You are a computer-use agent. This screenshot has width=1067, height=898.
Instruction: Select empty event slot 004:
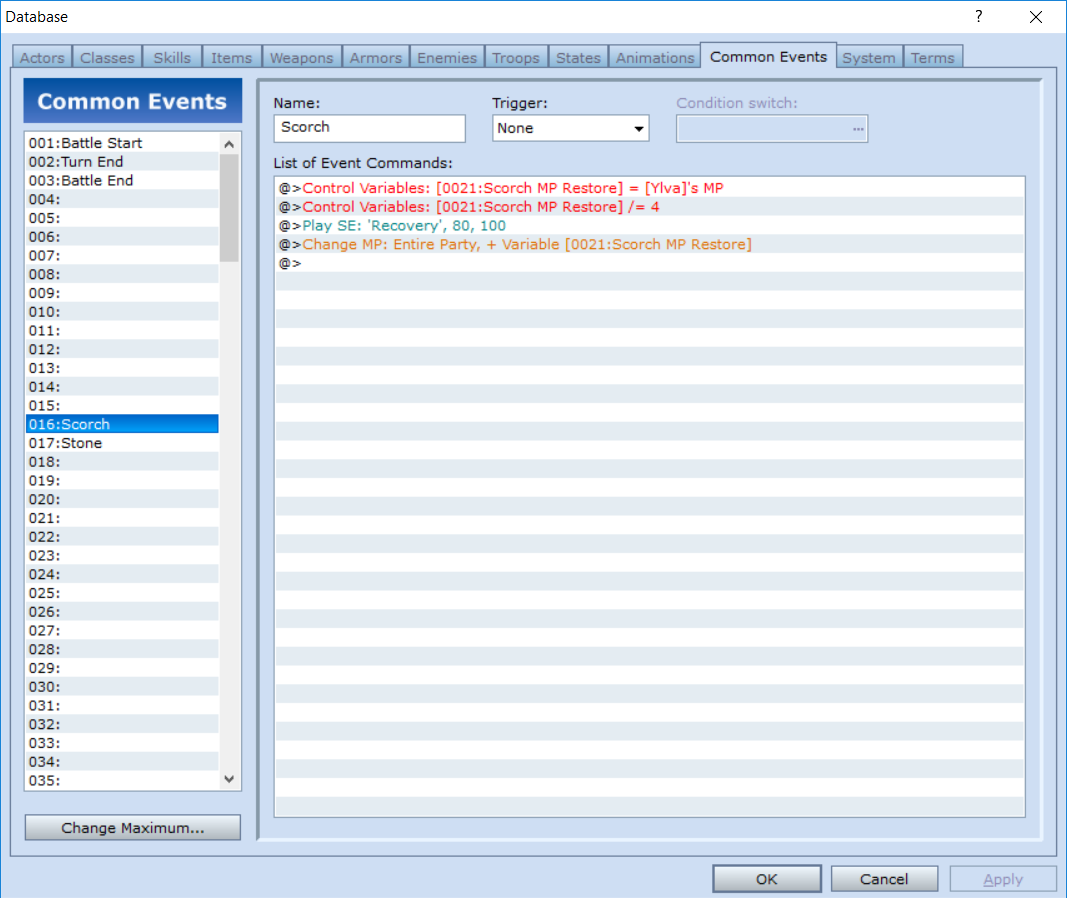[x=122, y=199]
